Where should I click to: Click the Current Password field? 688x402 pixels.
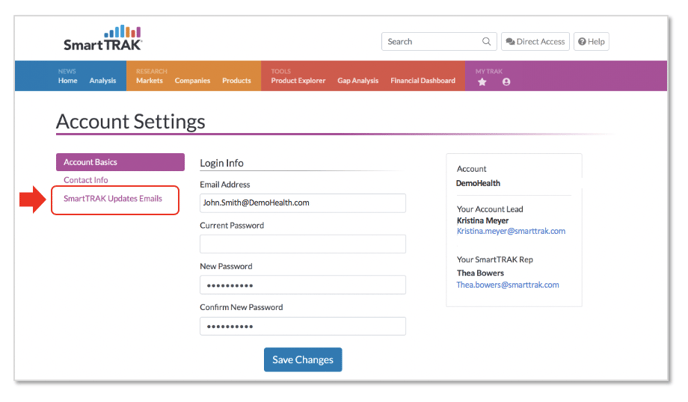[x=303, y=244]
